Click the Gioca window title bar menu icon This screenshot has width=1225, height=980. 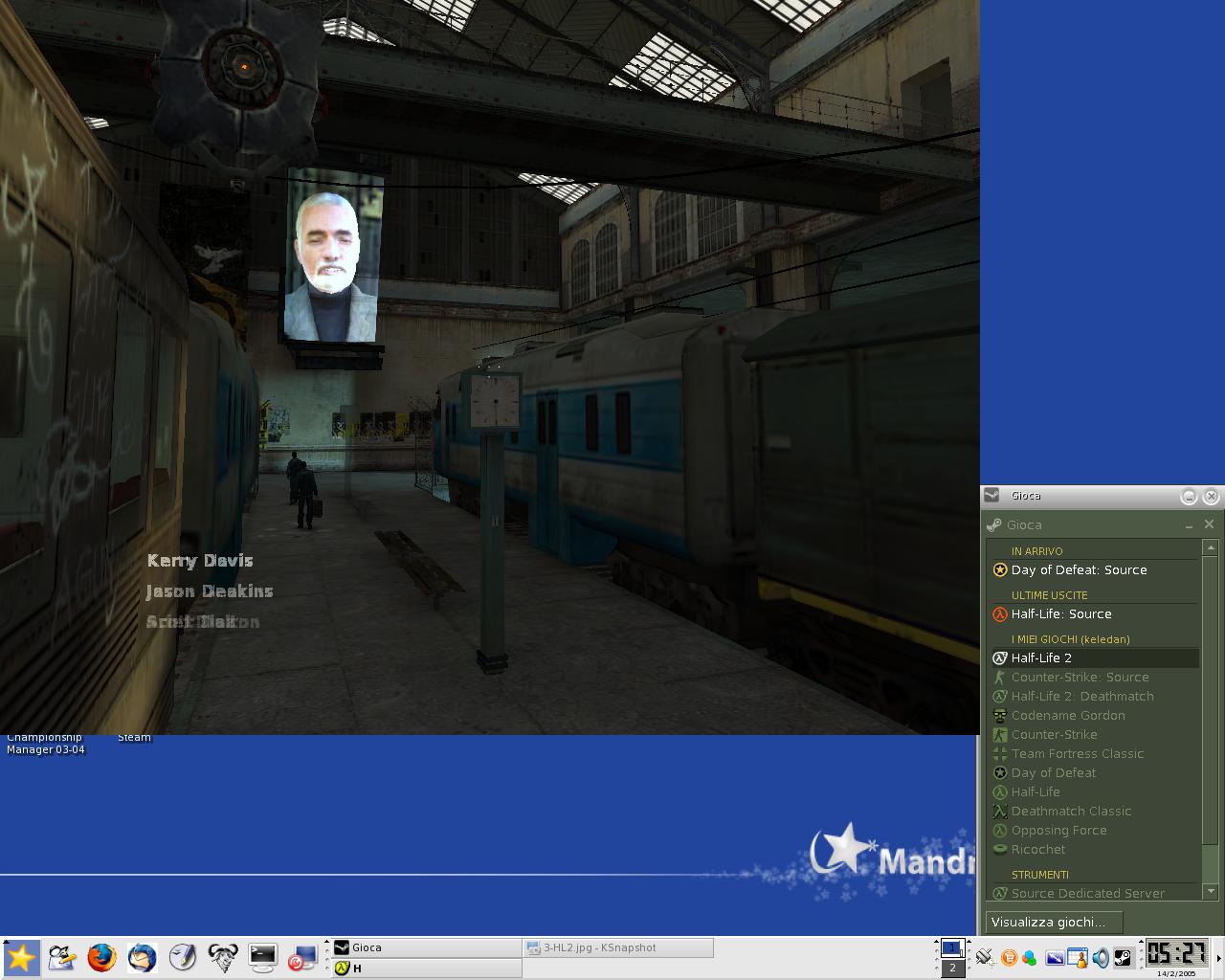(x=991, y=495)
